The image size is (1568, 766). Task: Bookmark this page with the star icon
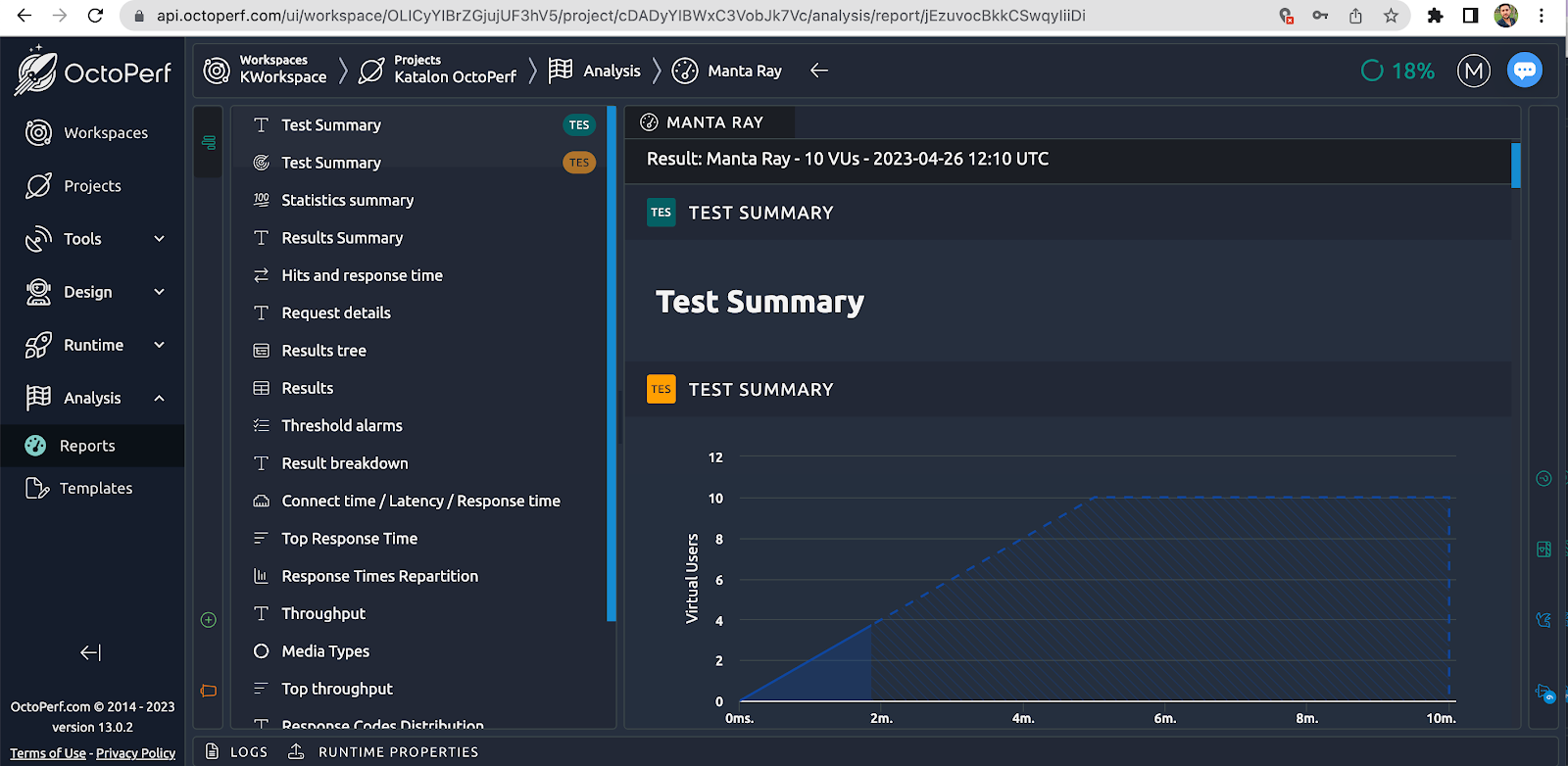point(1391,16)
